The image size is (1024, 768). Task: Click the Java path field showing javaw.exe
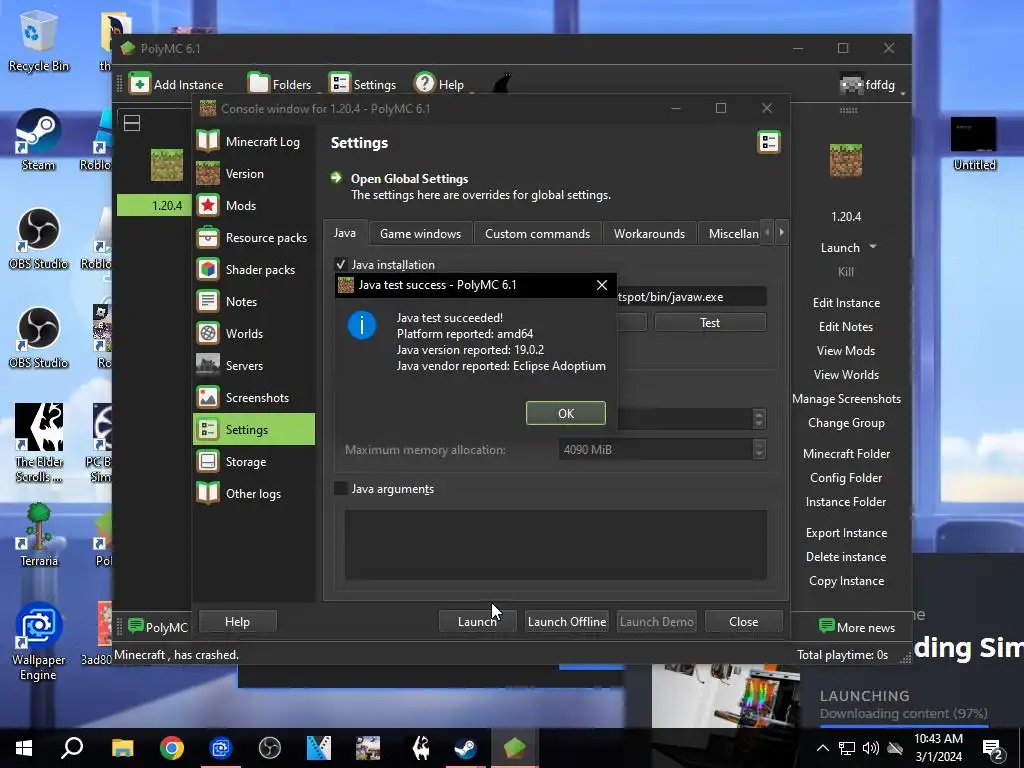692,296
